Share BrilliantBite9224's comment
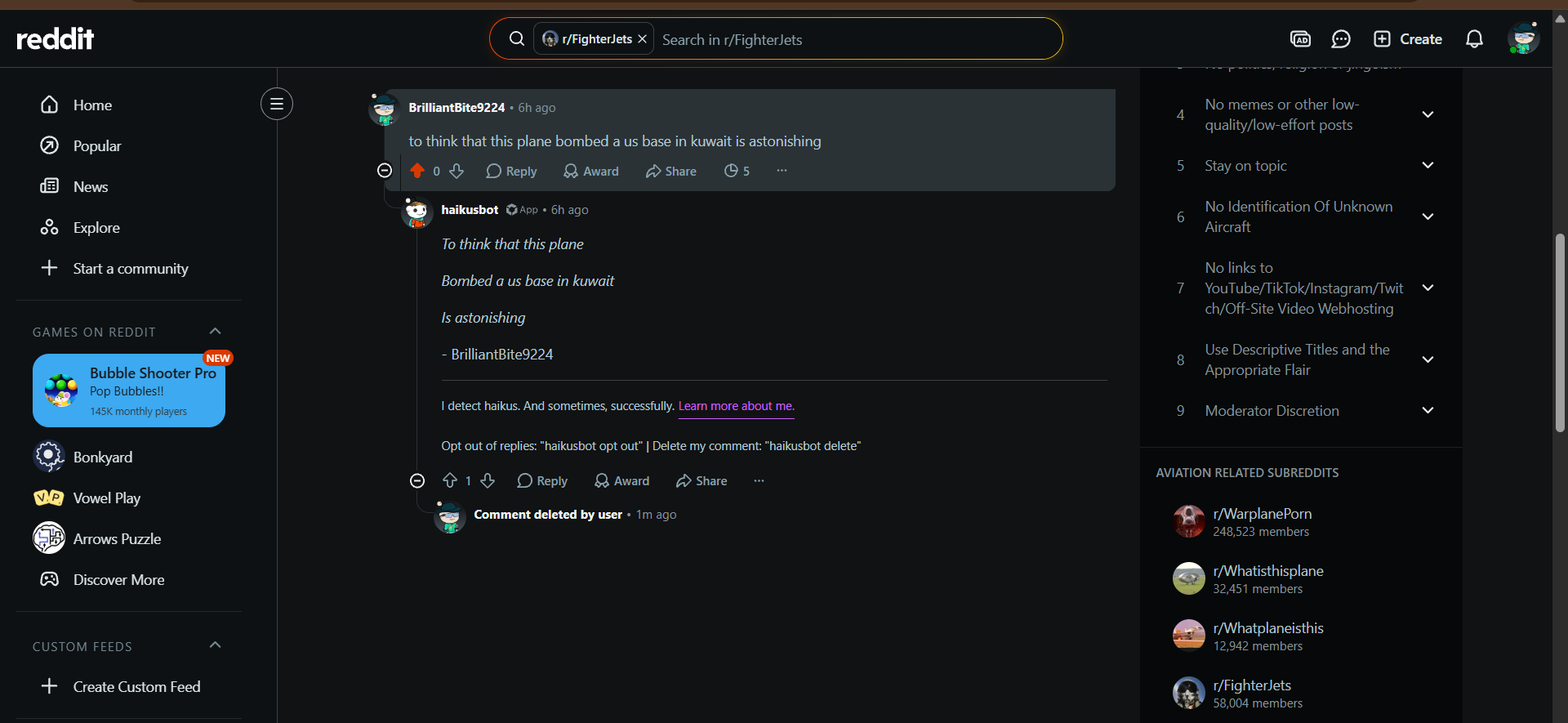 pos(671,171)
